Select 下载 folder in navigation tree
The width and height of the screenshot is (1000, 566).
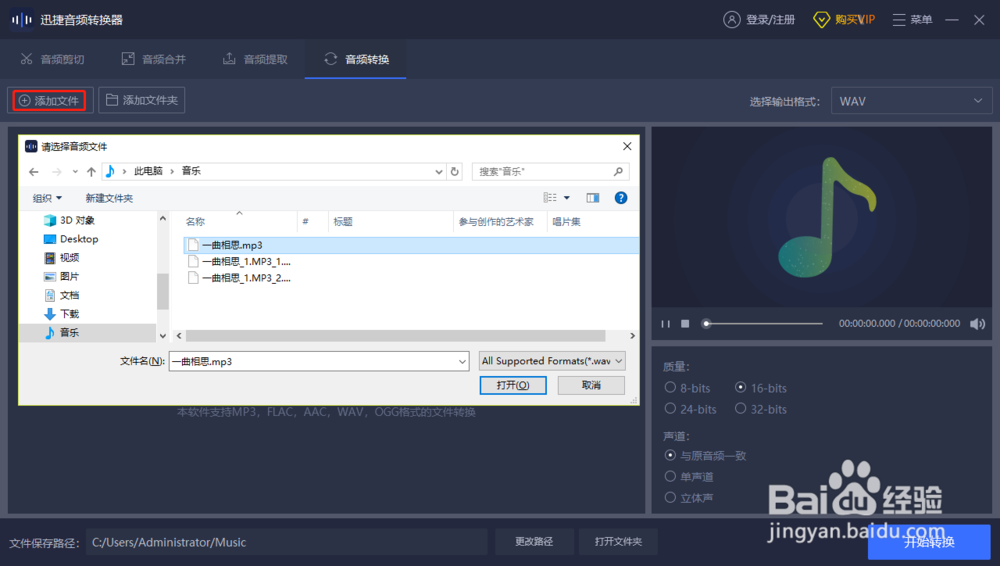(61, 314)
